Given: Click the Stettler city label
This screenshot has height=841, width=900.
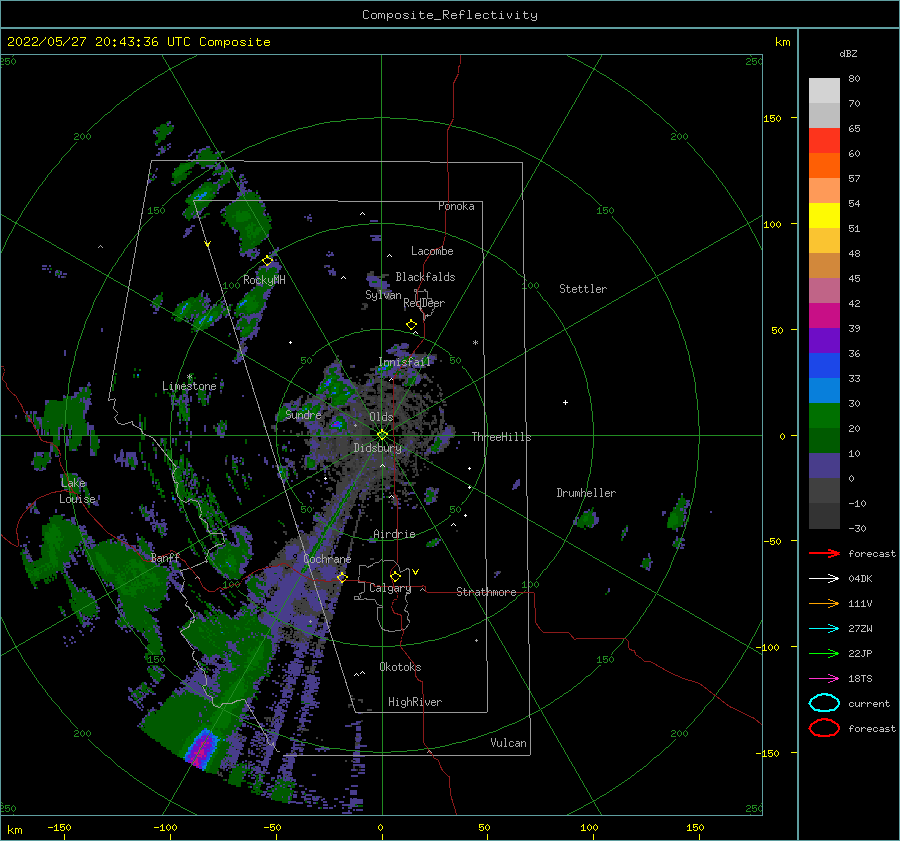Looking at the screenshot, I should (583, 289).
